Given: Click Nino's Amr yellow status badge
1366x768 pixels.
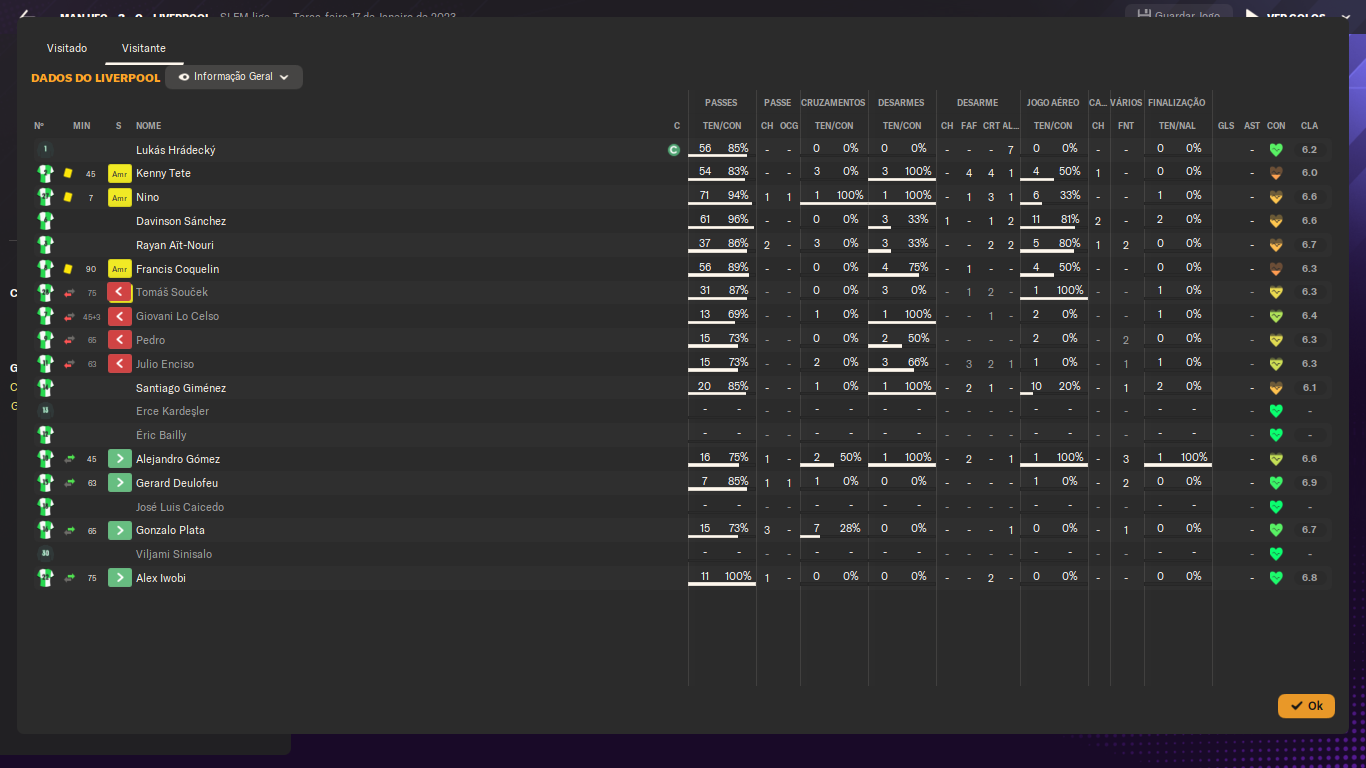Looking at the screenshot, I should (x=120, y=197).
